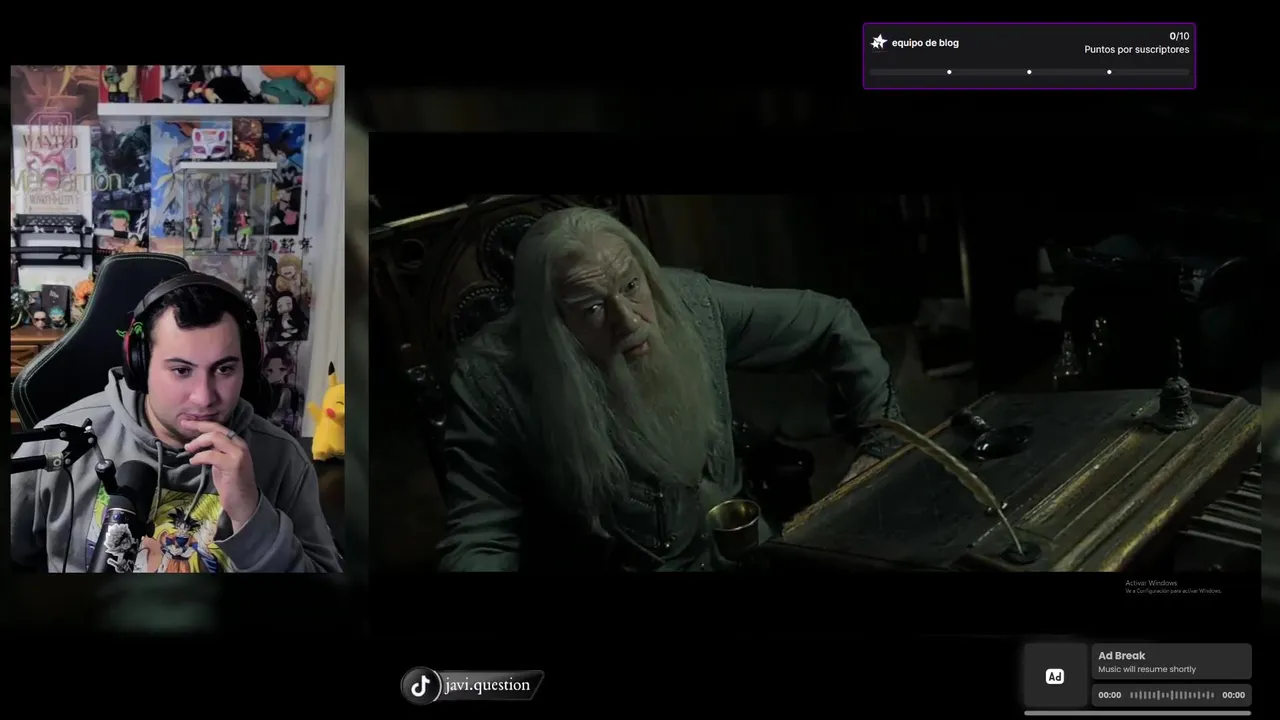This screenshot has height=720, width=1280.
Task: Click the ad break progress bar at bottom
Action: [x=1137, y=713]
